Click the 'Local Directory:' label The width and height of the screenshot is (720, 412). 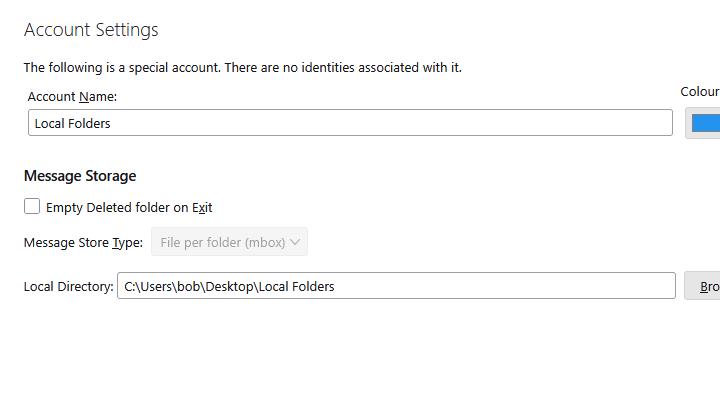[x=68, y=287]
